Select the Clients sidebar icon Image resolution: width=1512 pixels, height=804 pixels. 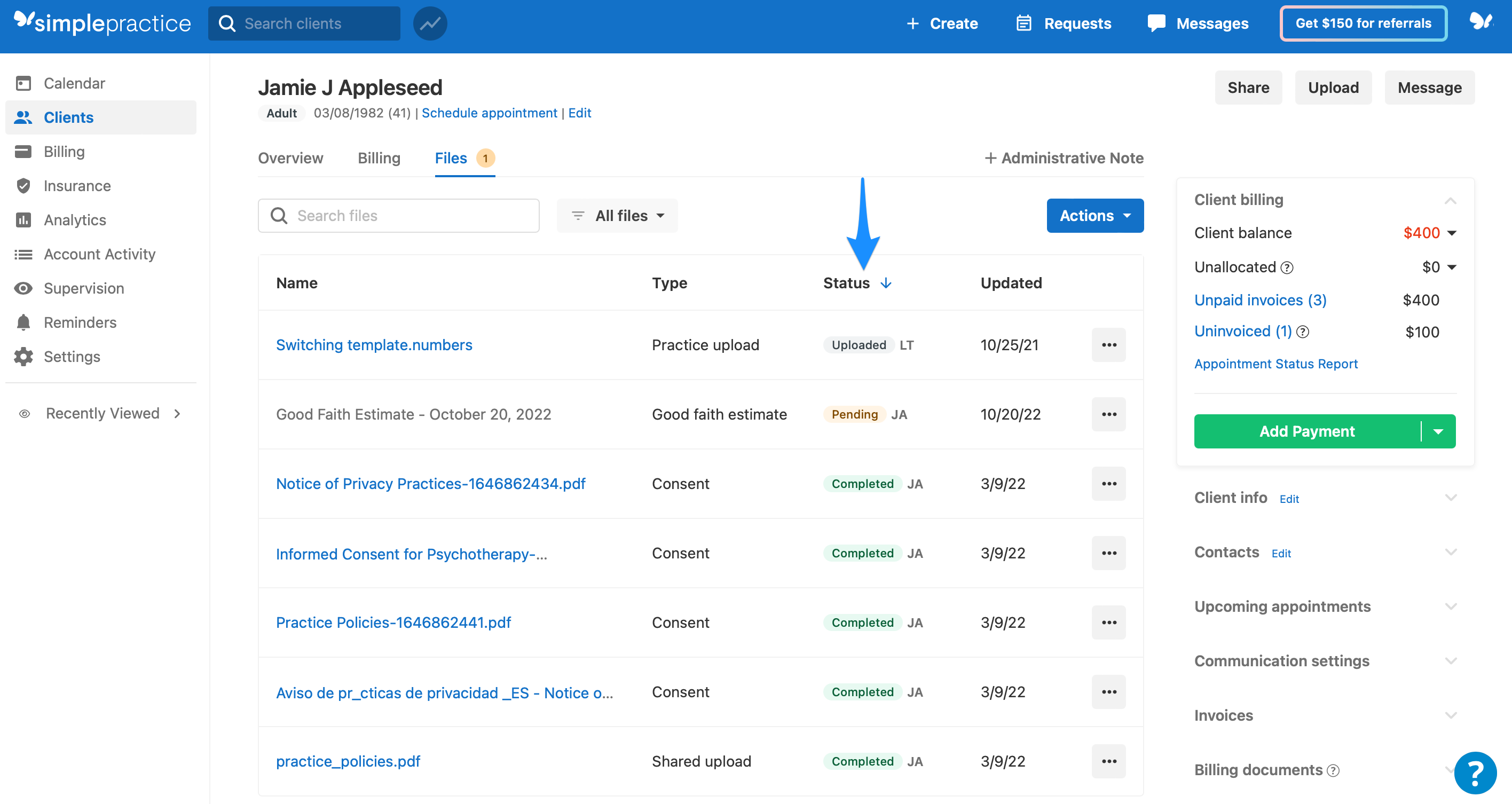click(23, 117)
